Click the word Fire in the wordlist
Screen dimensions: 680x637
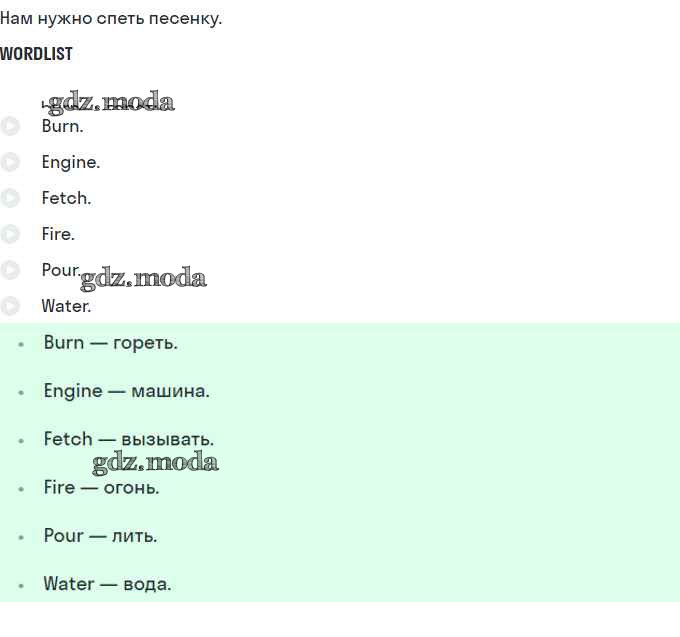[x=58, y=234]
